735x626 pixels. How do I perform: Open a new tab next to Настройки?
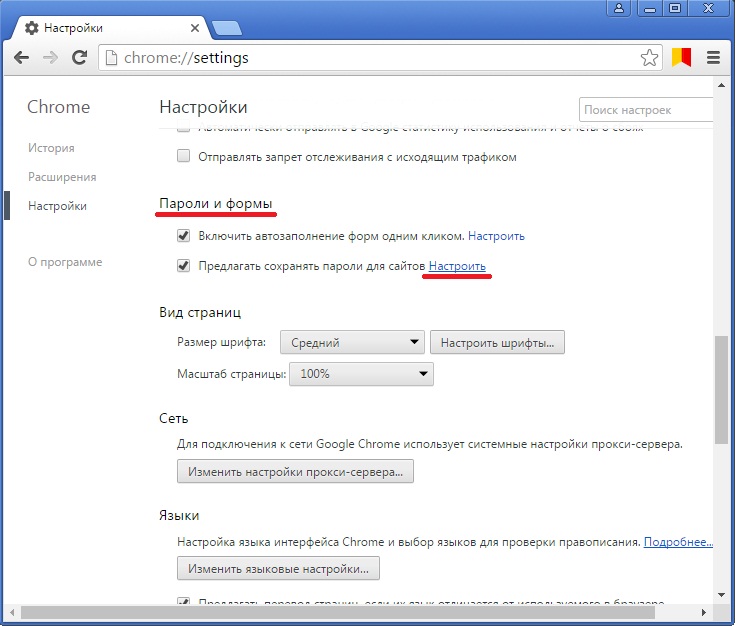click(227, 28)
